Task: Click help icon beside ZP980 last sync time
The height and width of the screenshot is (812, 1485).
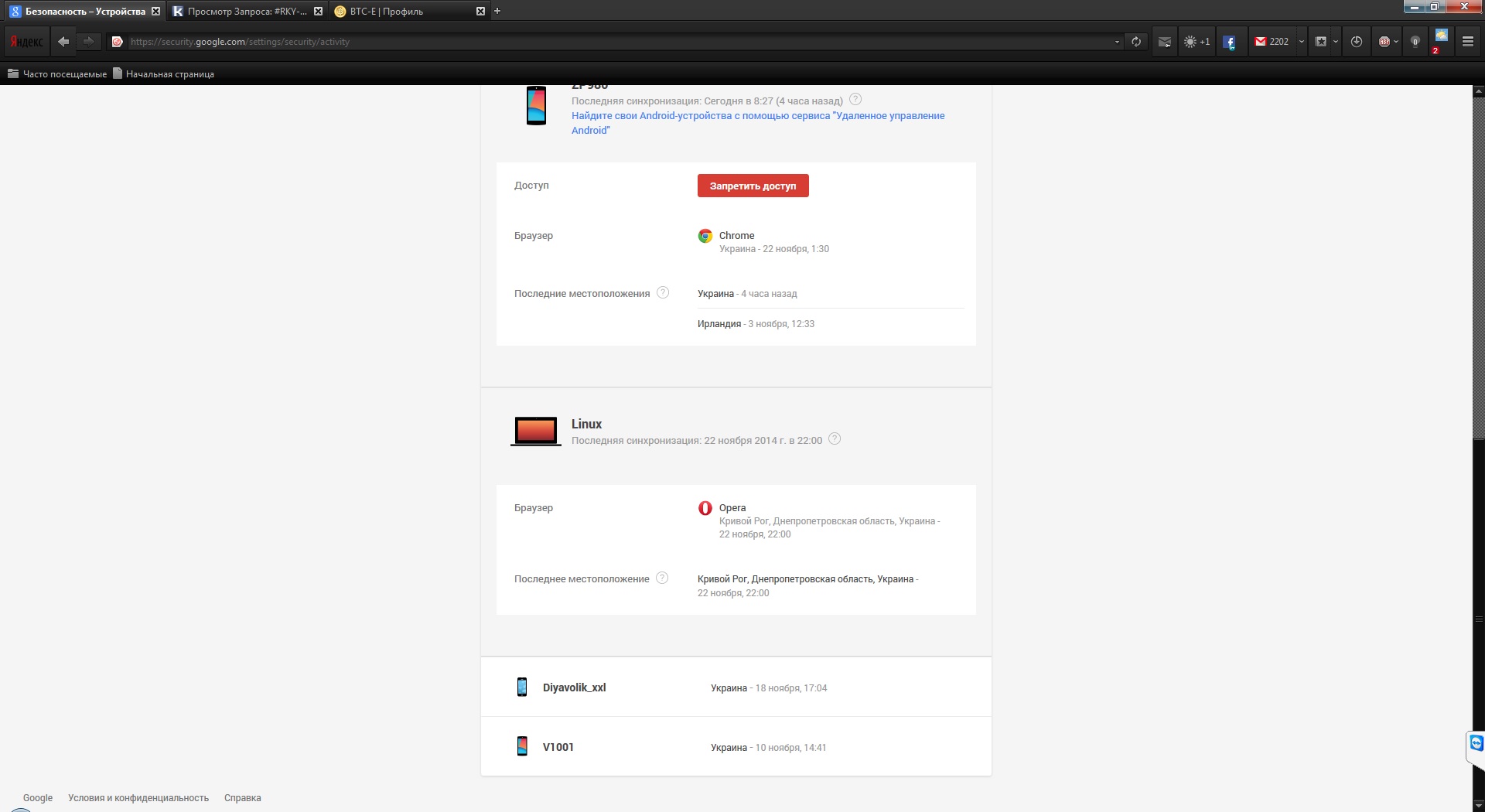Action: [855, 99]
